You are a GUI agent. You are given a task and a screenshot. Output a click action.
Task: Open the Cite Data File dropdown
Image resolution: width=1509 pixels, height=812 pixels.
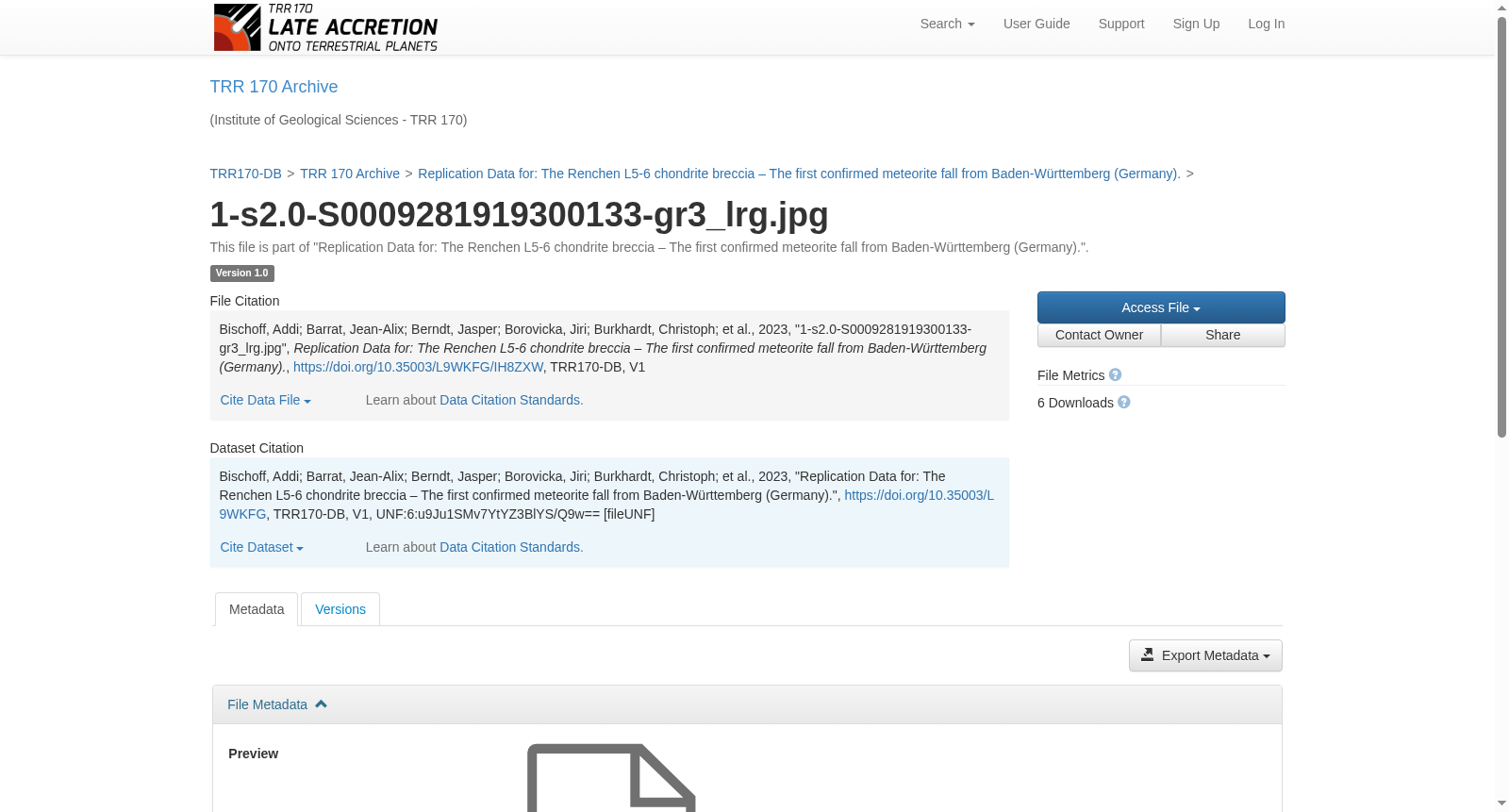click(265, 400)
